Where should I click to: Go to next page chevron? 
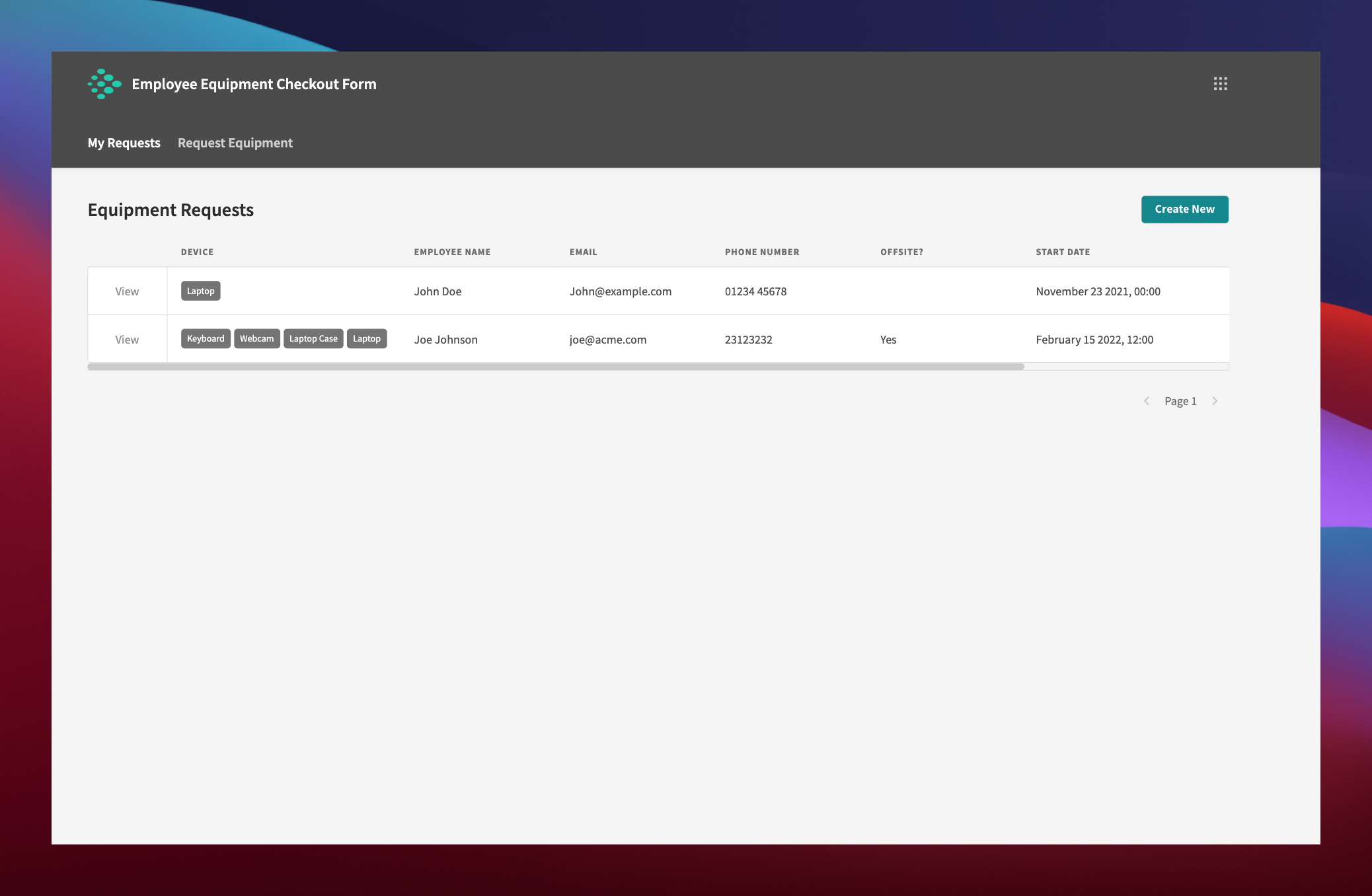(x=1215, y=401)
